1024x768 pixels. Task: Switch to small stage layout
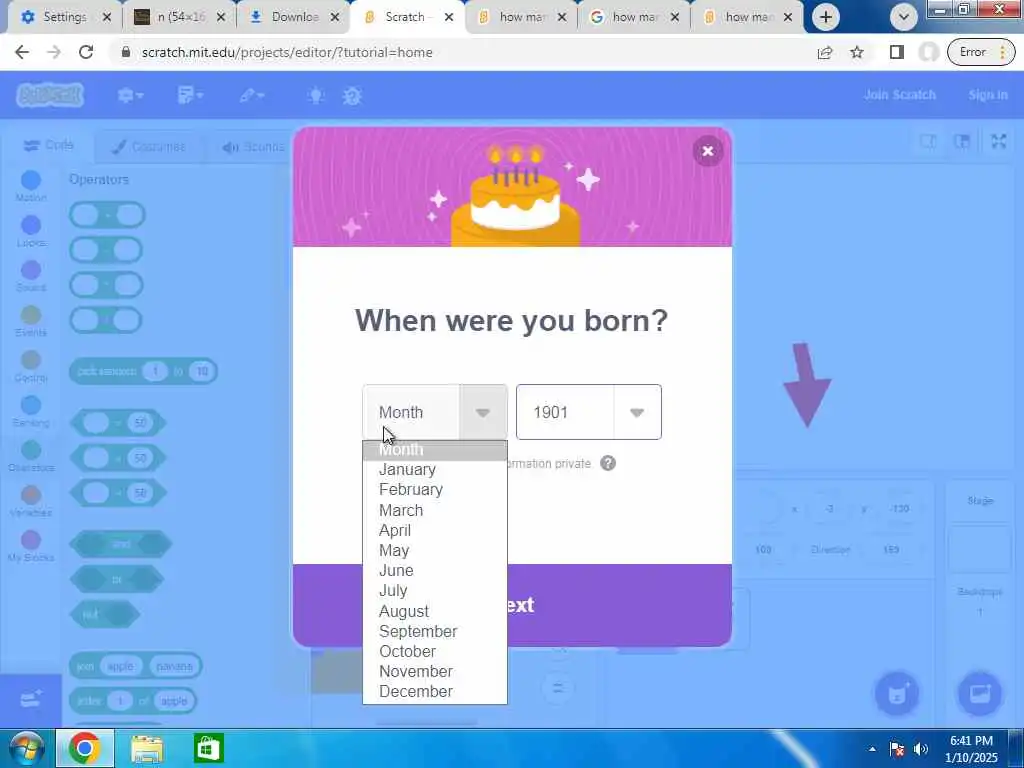(928, 141)
